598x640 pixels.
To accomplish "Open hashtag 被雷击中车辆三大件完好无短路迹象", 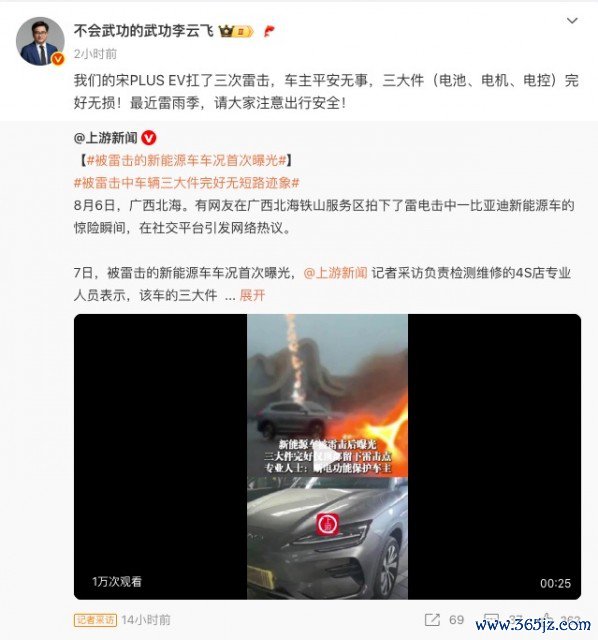I will 187,183.
